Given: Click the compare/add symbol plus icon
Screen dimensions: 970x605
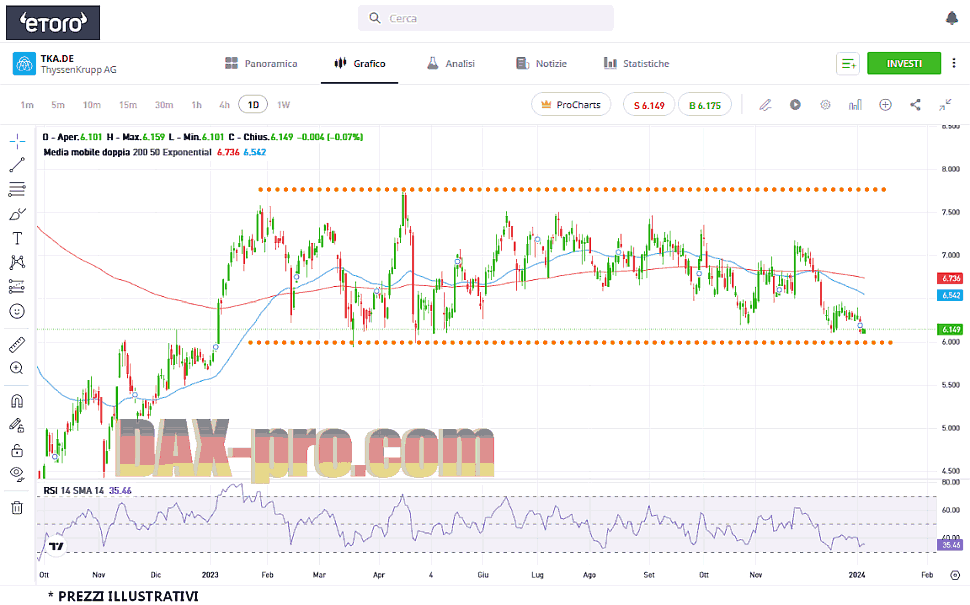Looking at the screenshot, I should (x=885, y=105).
